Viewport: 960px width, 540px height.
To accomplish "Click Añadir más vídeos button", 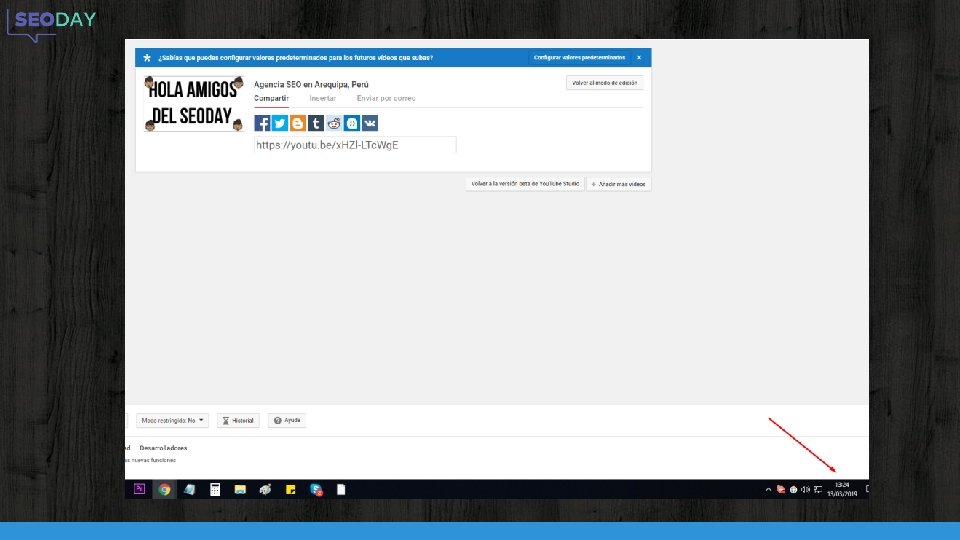I will coord(618,184).
